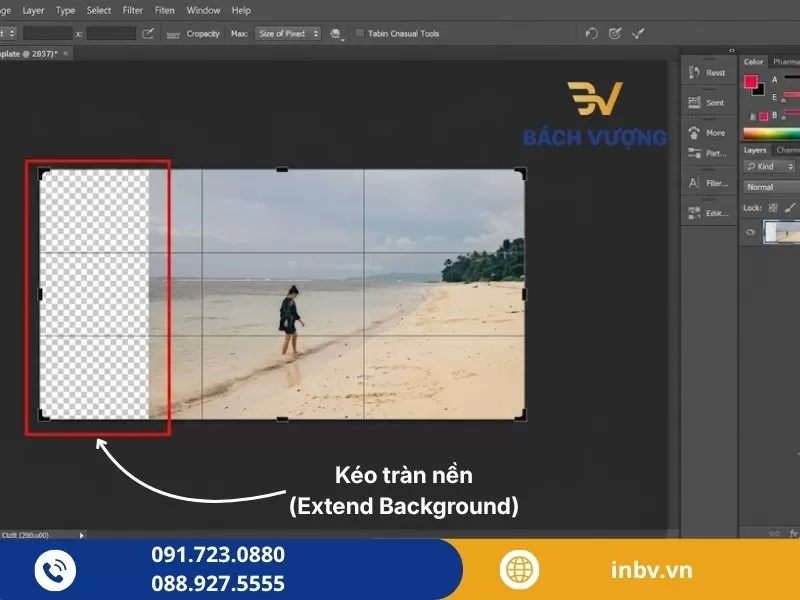The image size is (800, 600).
Task: Click the bottom-left crop corner handle
Action: click(x=44, y=415)
